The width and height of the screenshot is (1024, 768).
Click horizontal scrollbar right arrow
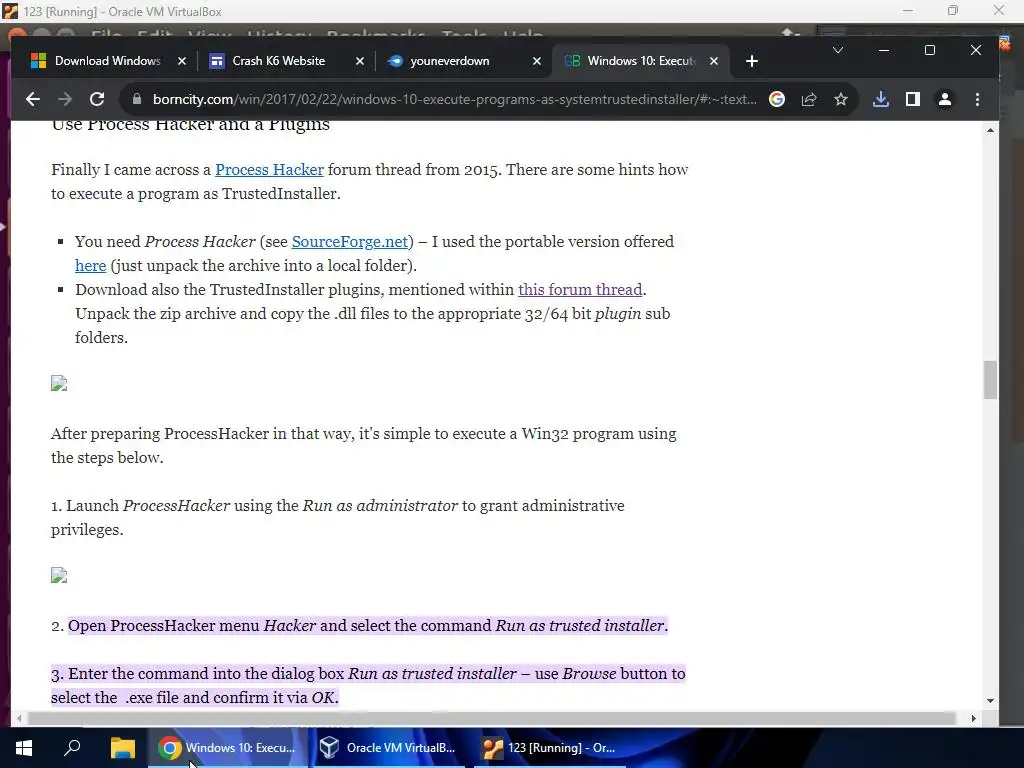coord(973,718)
